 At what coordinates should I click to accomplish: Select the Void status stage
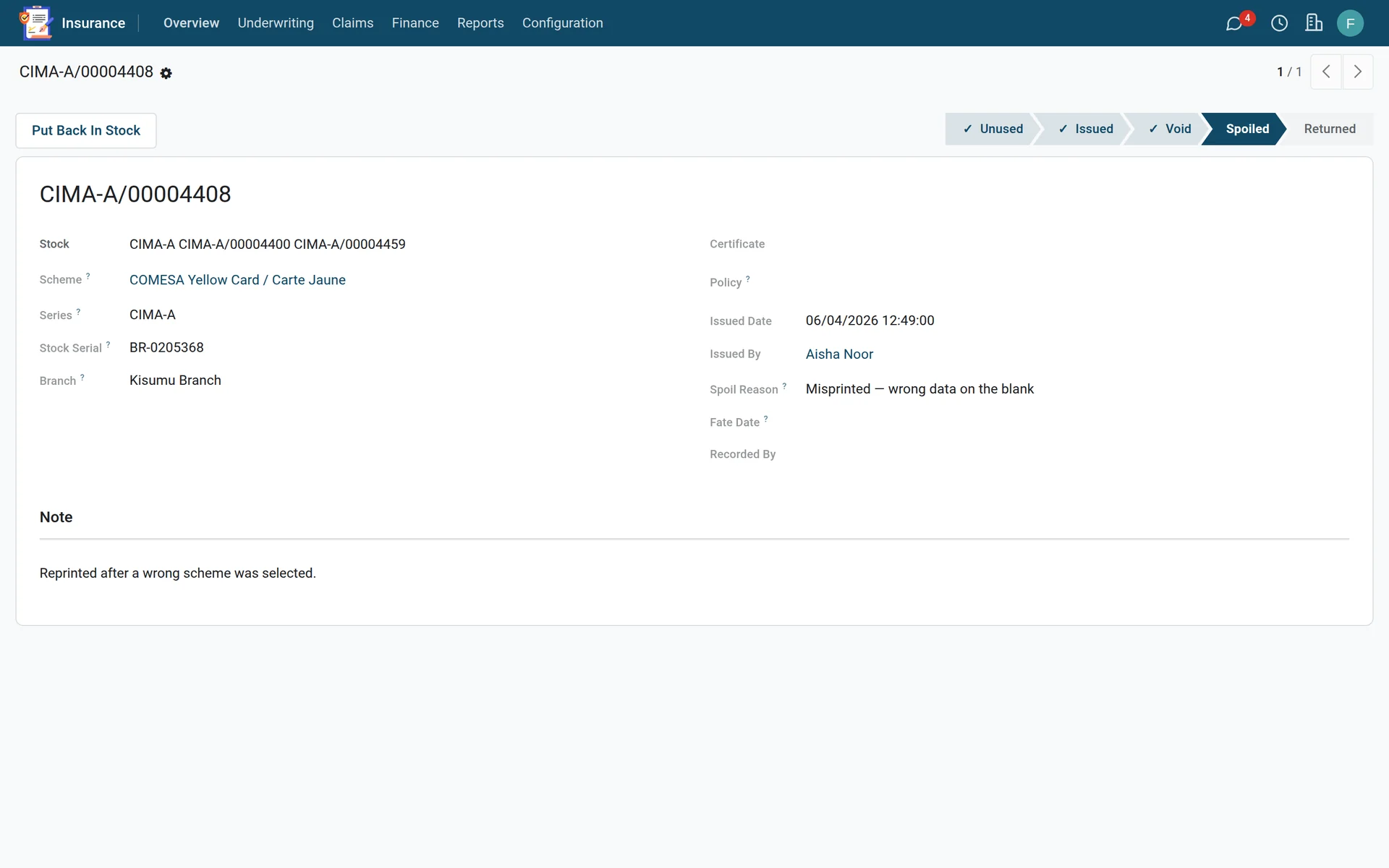(x=1169, y=129)
